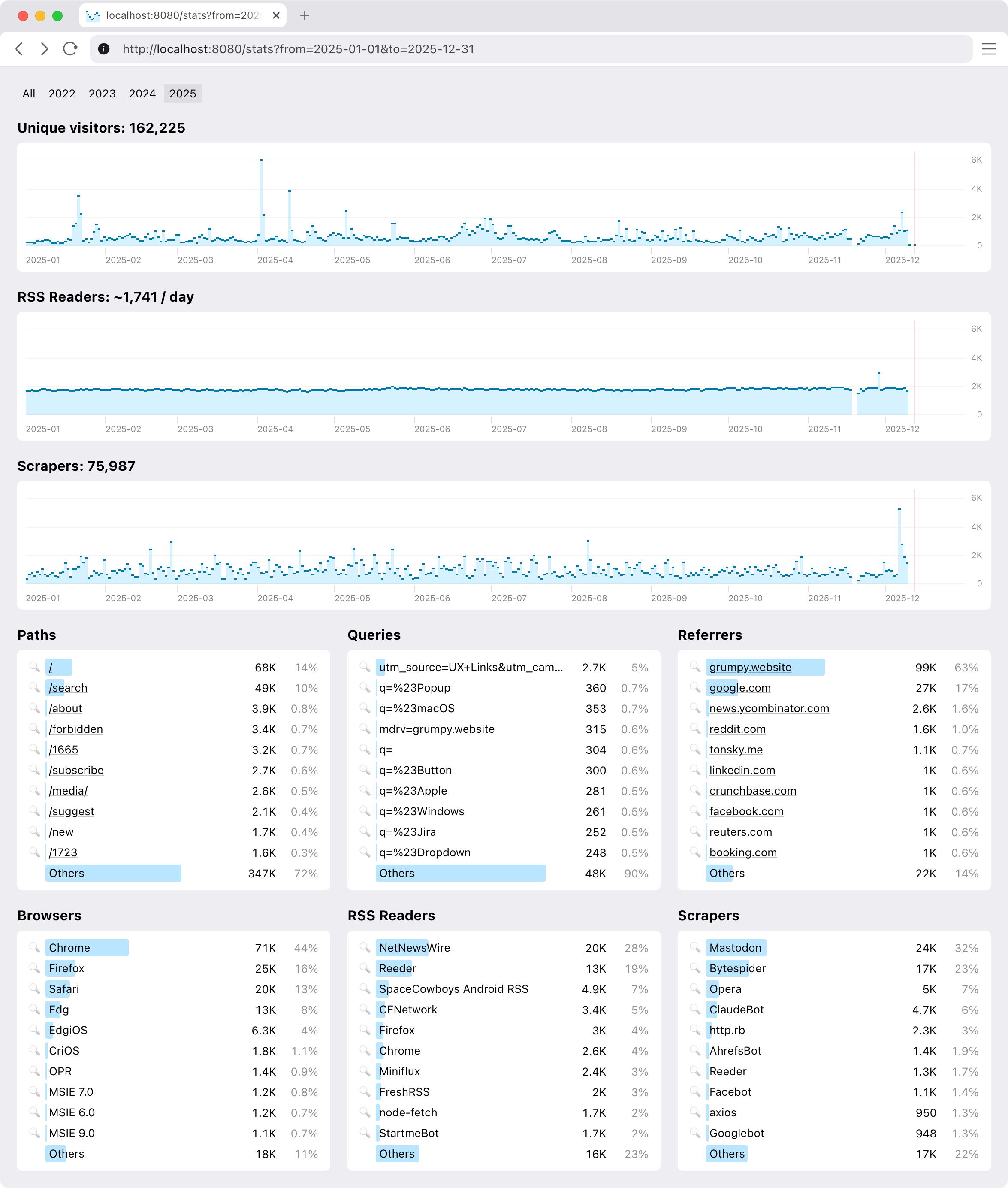Click filter icon next to google.com referrer
The height and width of the screenshot is (1188, 1008).
695,687
